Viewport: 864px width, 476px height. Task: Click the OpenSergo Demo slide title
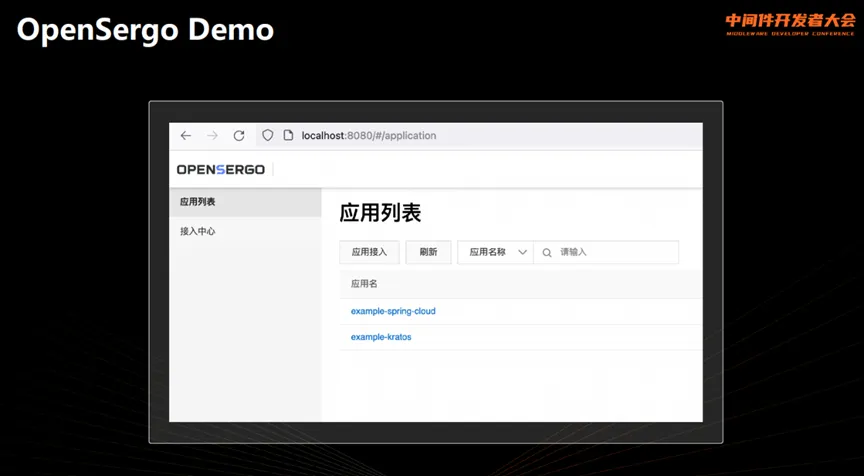(145, 30)
